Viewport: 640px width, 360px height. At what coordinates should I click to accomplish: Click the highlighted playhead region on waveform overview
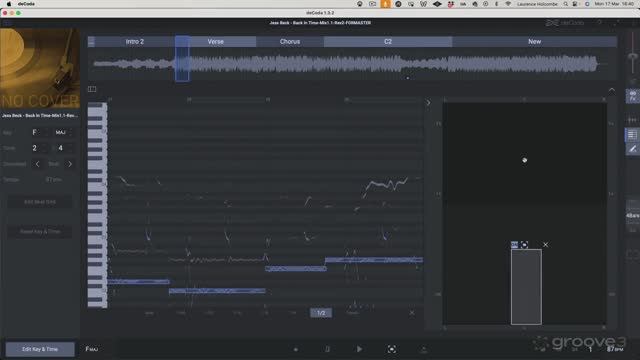click(x=182, y=59)
